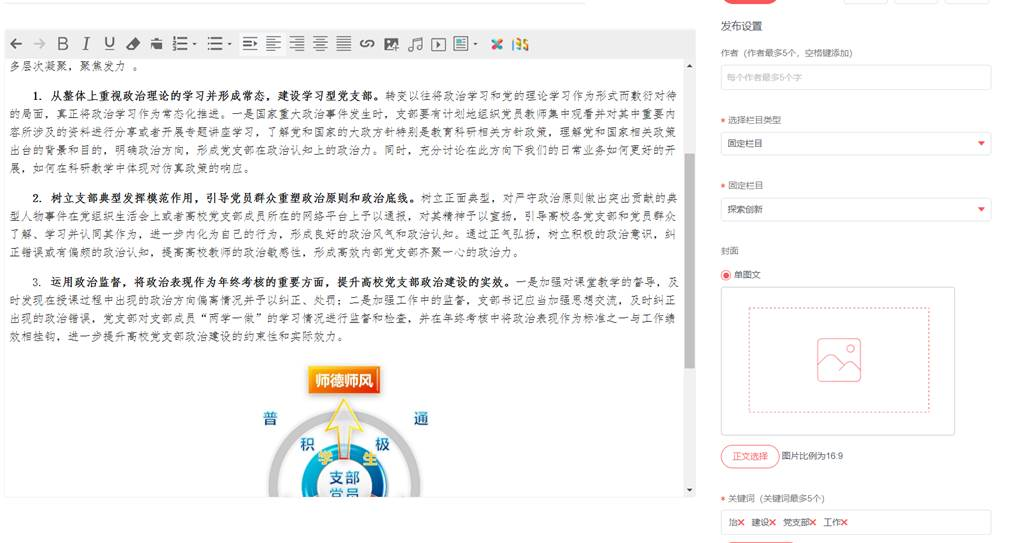Open the ordered list dropdown arrow
Viewport: 1020px width, 543px height.
(x=194, y=44)
